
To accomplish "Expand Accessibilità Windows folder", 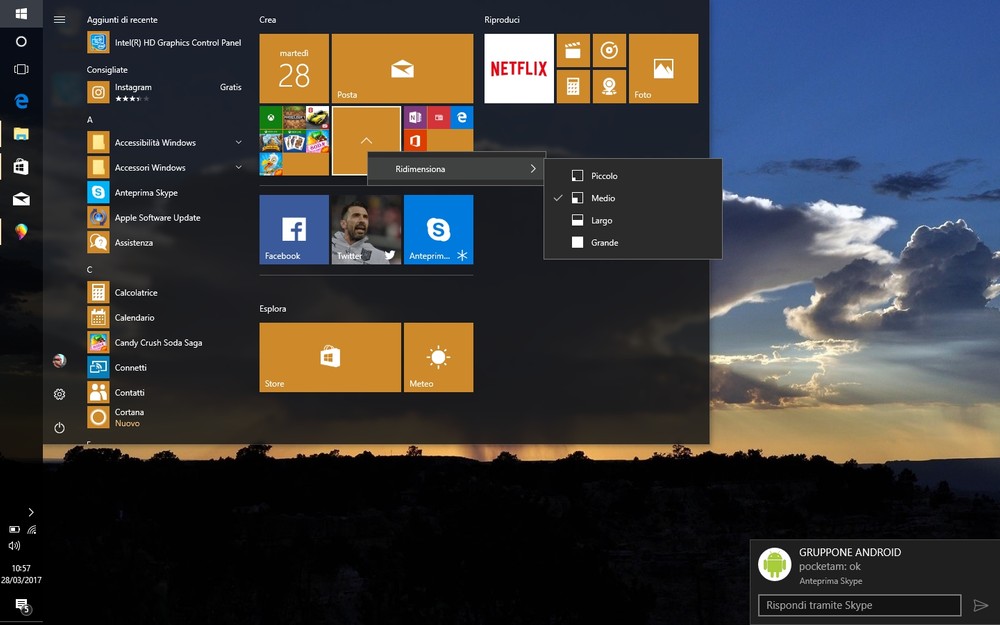I will (x=165, y=142).
